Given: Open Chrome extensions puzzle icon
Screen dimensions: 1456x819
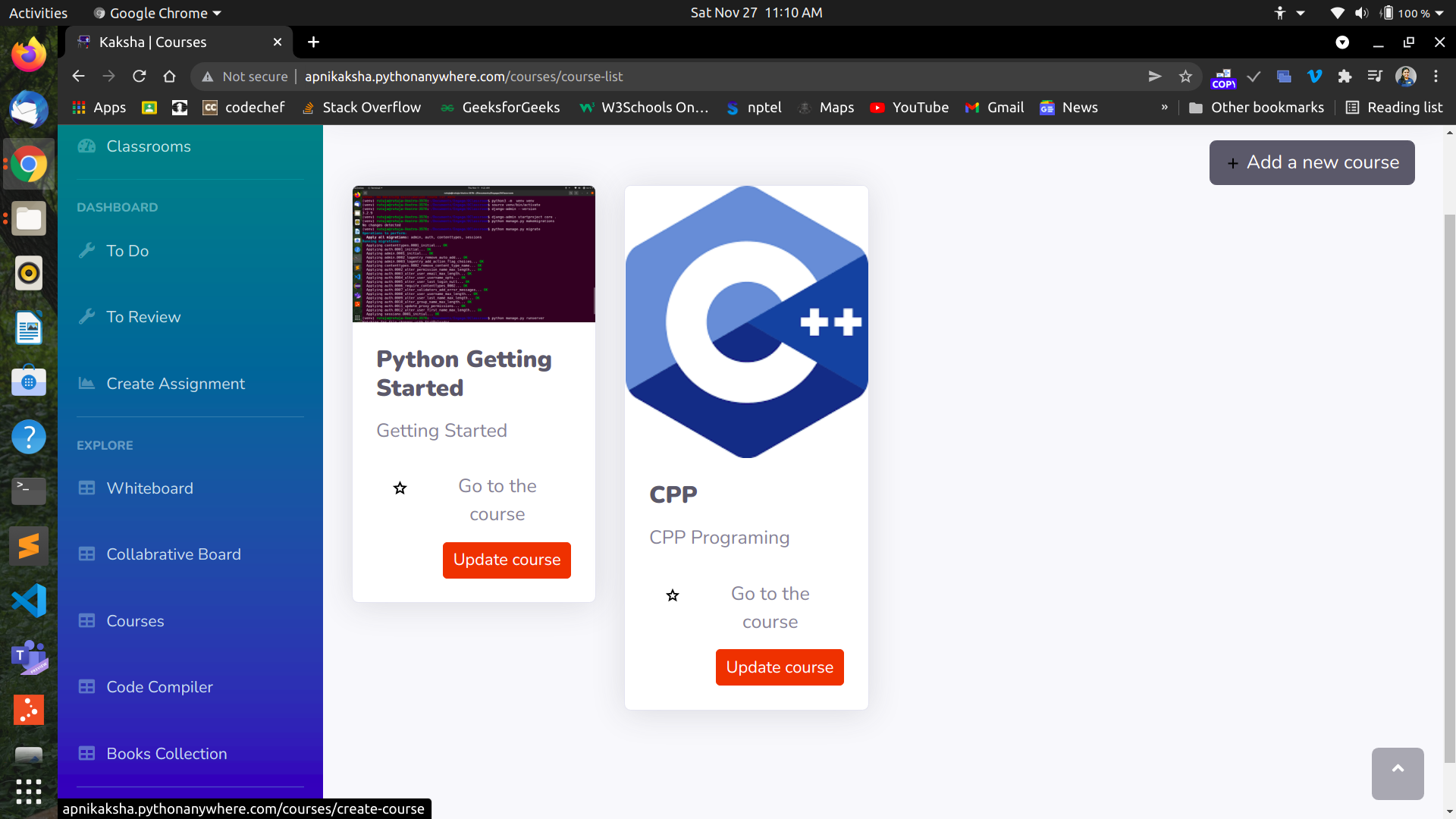Looking at the screenshot, I should tap(1345, 77).
